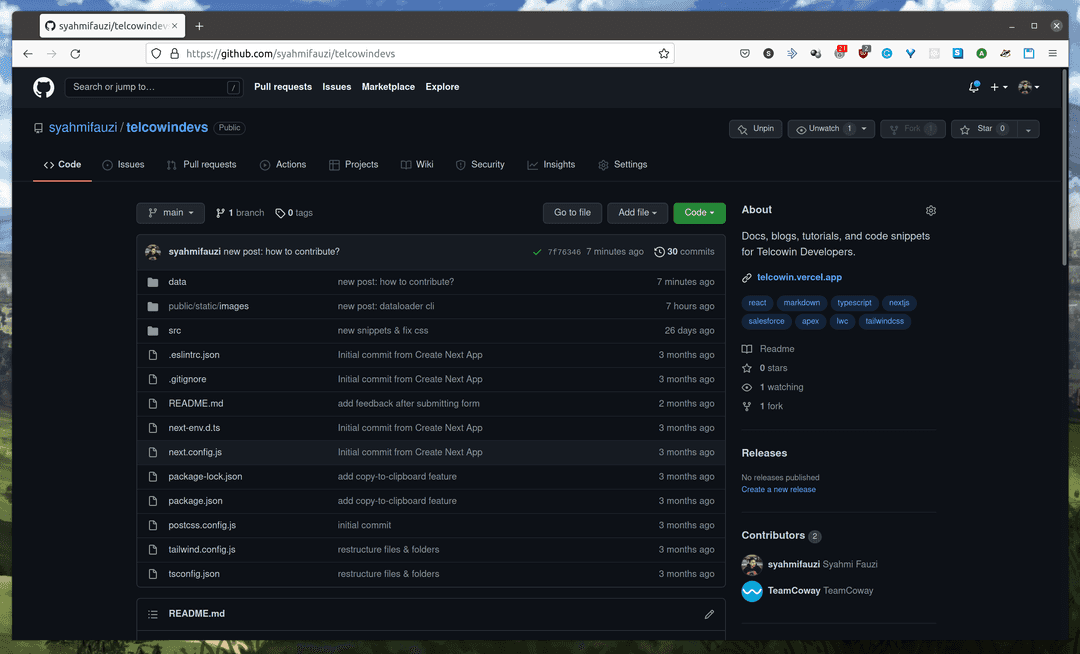1080x654 pixels.
Task: Click the Pocket save icon in toolbar
Action: (745, 53)
